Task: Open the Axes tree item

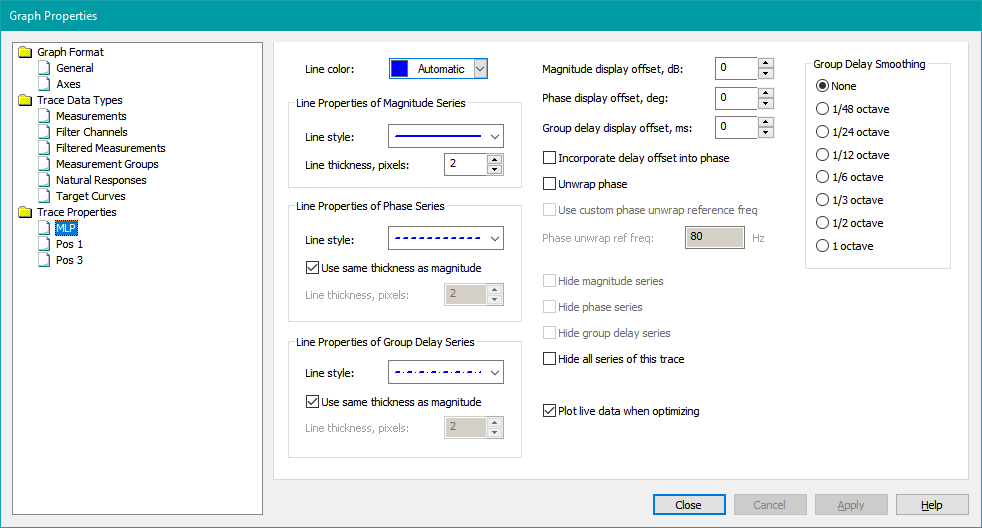Action: point(68,84)
